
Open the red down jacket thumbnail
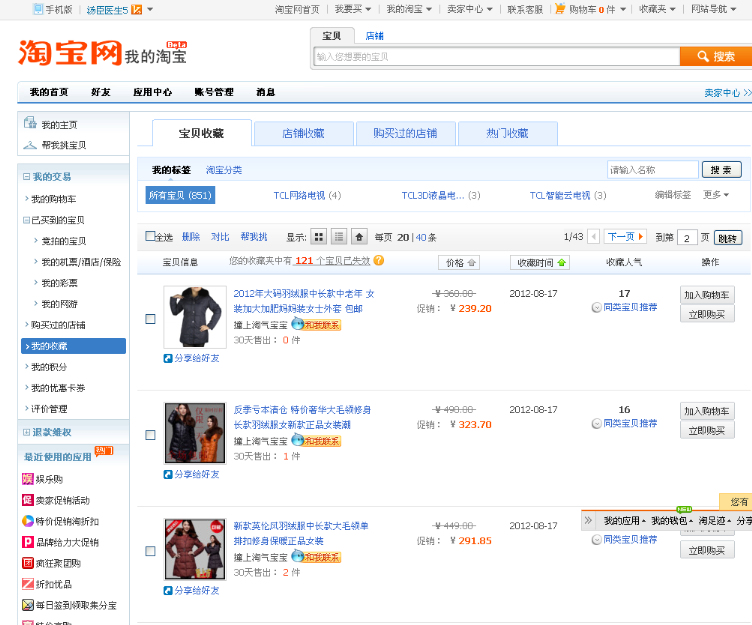[x=195, y=549]
